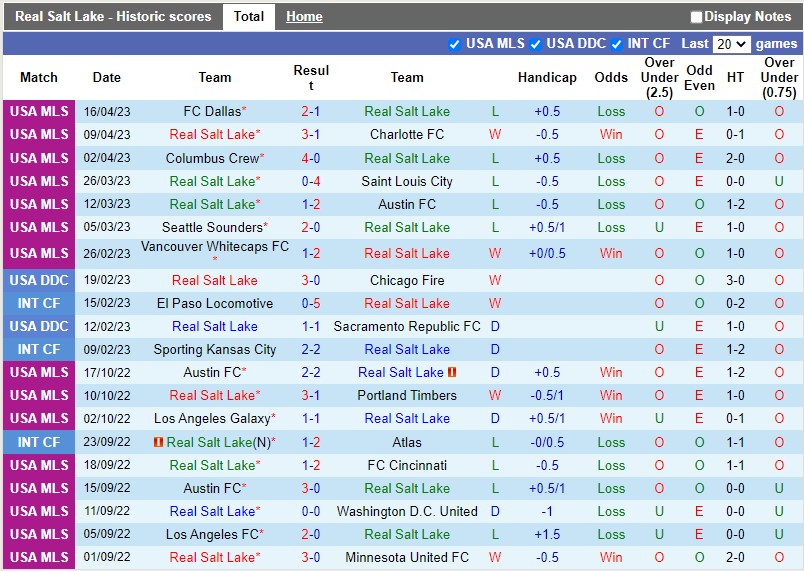Disable the INT CF filter checkbox
The image size is (804, 571).
[617, 44]
